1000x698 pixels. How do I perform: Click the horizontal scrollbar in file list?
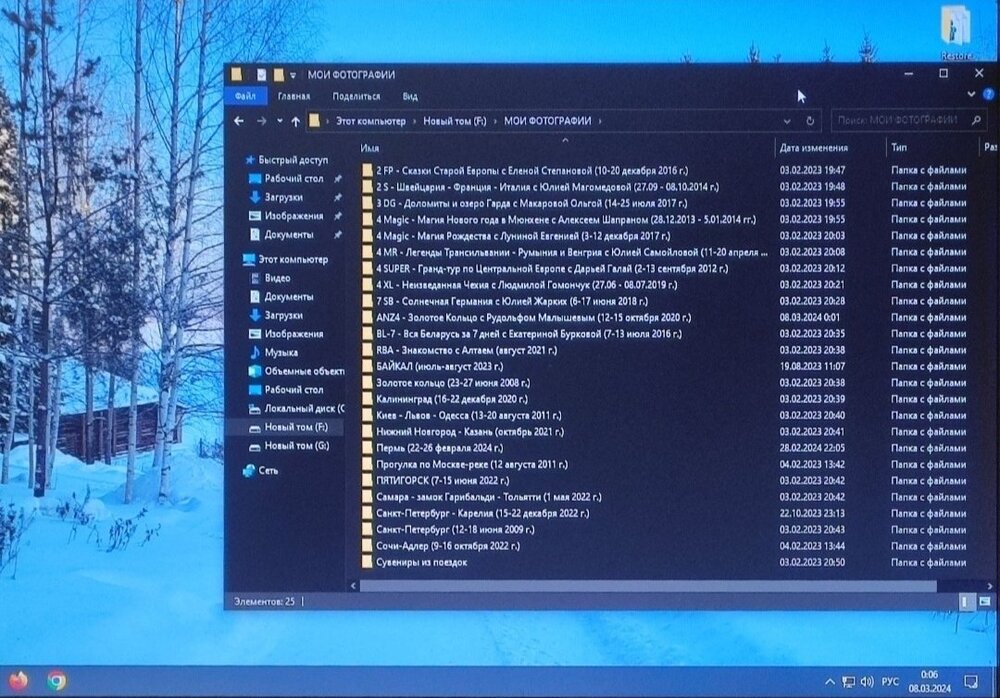tap(648, 586)
